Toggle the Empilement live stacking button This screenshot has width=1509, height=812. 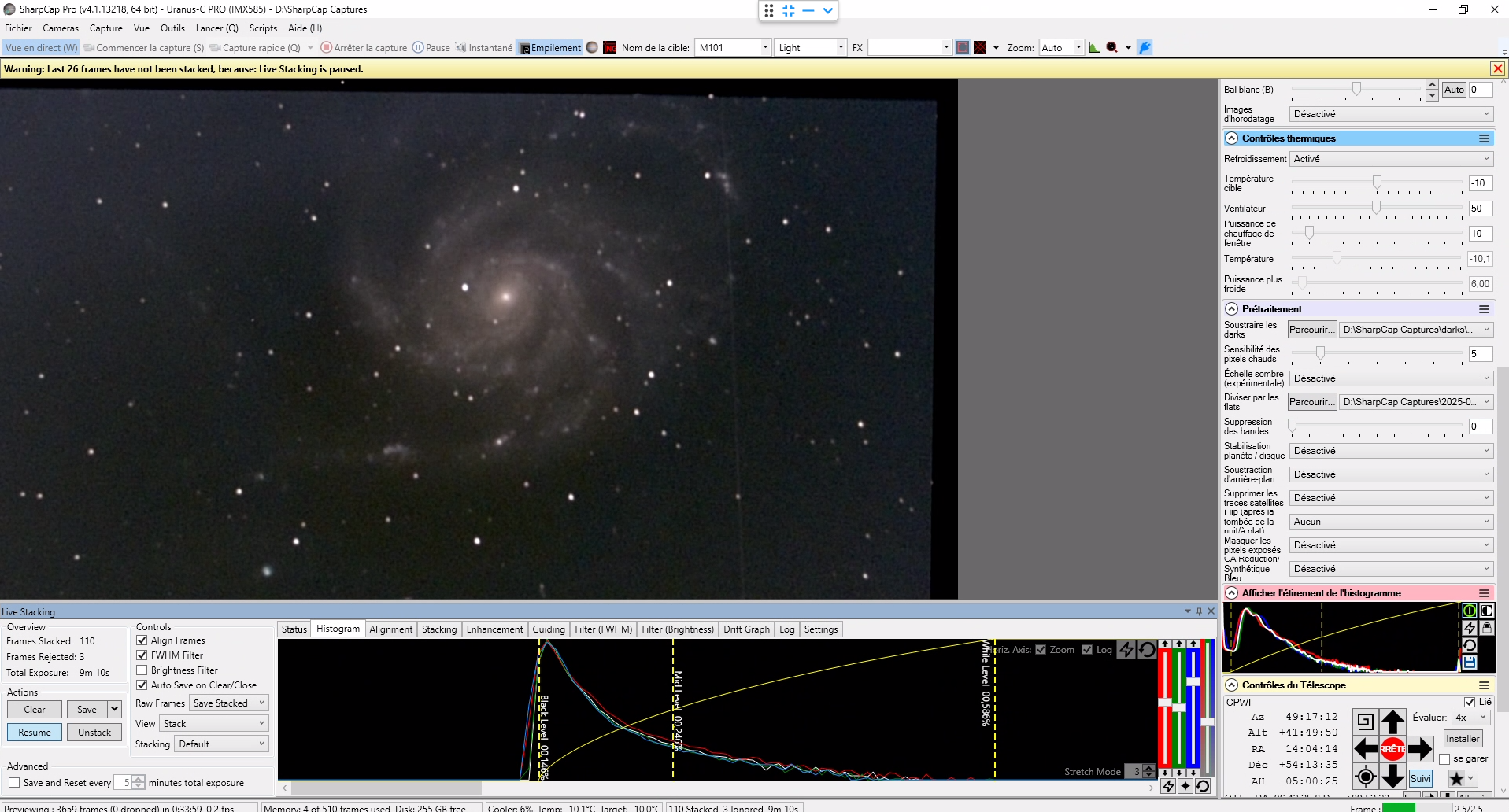click(550, 47)
